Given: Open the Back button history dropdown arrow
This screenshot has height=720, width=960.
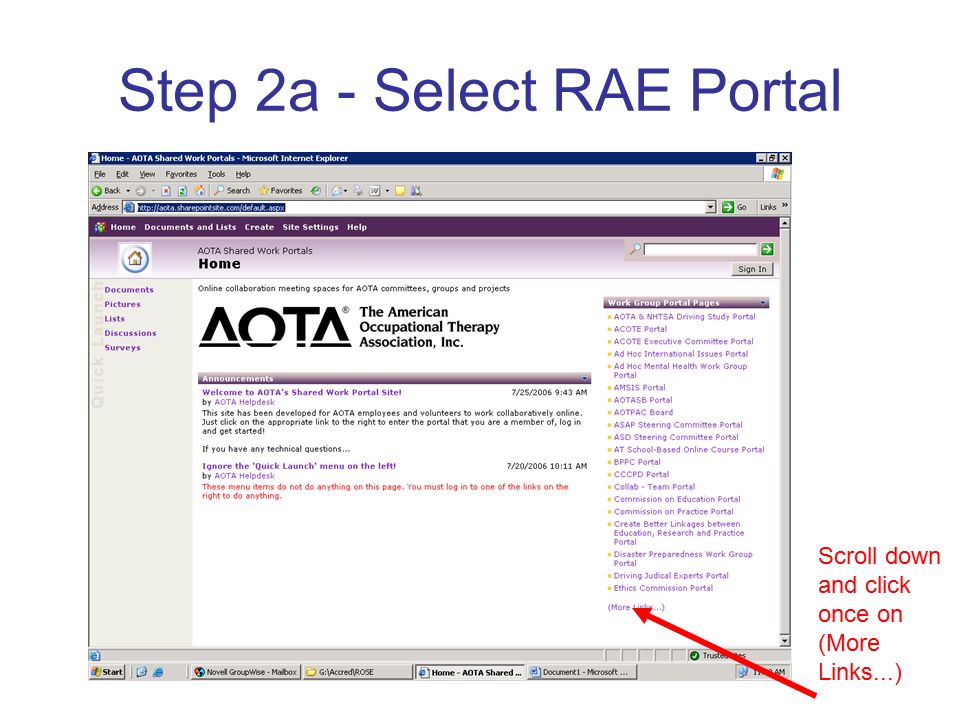Looking at the screenshot, I should [128, 190].
